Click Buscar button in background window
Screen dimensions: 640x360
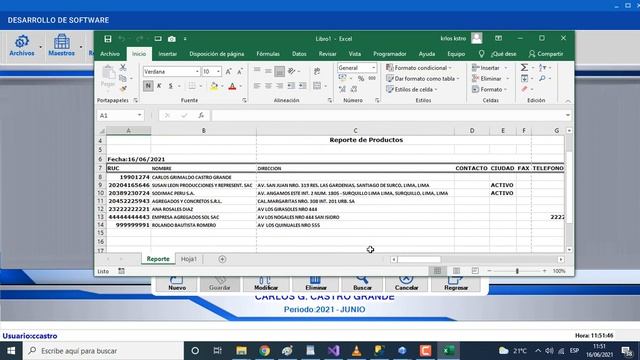362,284
